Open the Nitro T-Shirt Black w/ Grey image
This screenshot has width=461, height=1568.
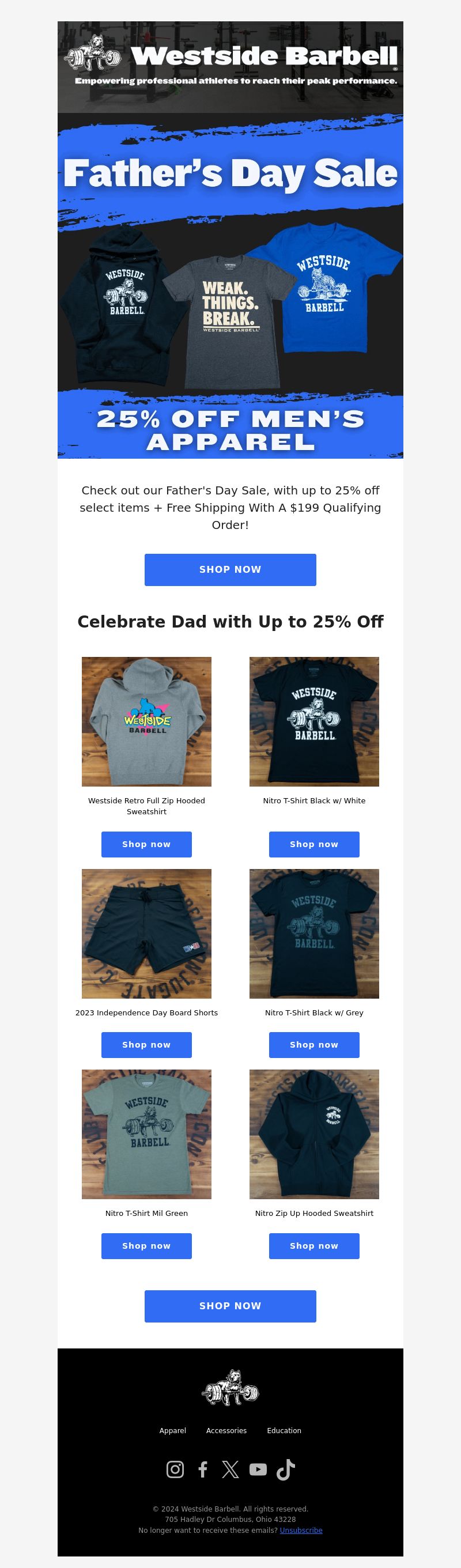point(314,934)
